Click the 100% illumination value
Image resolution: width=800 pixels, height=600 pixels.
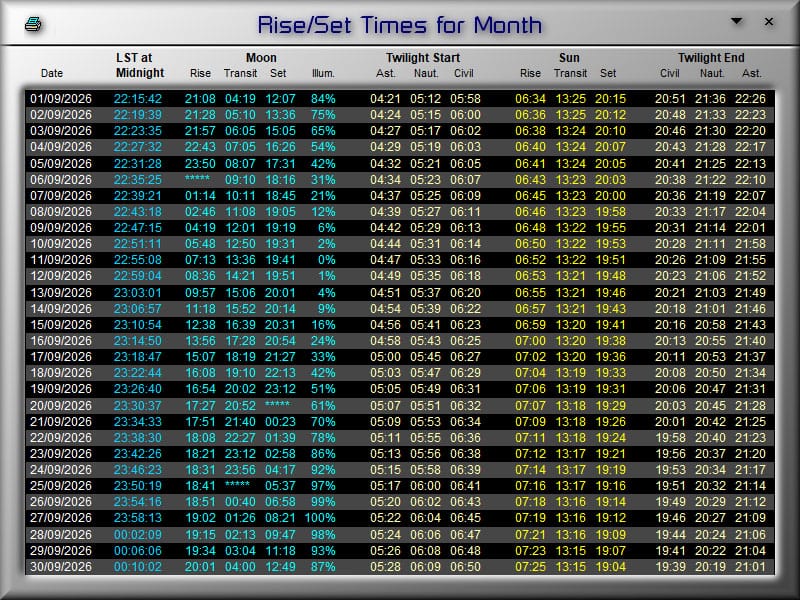click(320, 518)
